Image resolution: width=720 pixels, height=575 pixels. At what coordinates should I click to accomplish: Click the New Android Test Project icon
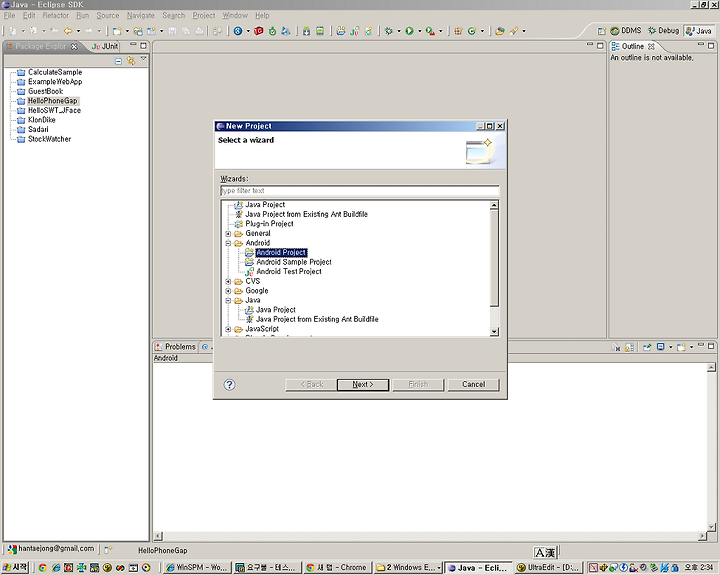354,31
